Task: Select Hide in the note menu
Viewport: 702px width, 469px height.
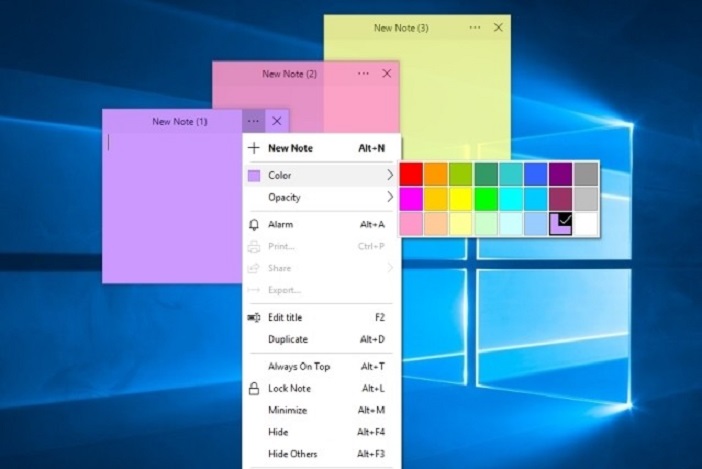Action: click(x=322, y=432)
